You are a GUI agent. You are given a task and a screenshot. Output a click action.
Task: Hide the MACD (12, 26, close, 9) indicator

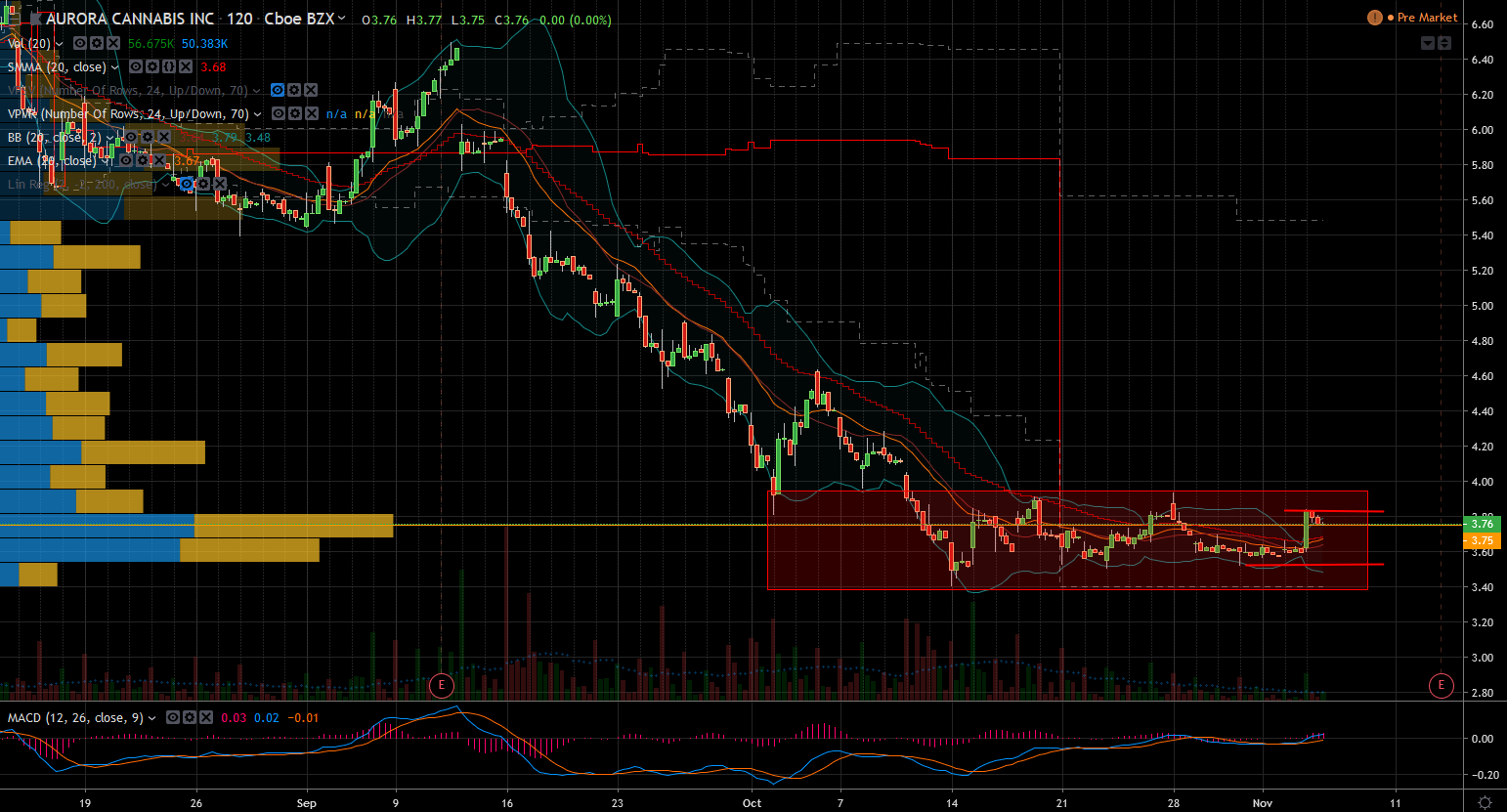(x=172, y=718)
